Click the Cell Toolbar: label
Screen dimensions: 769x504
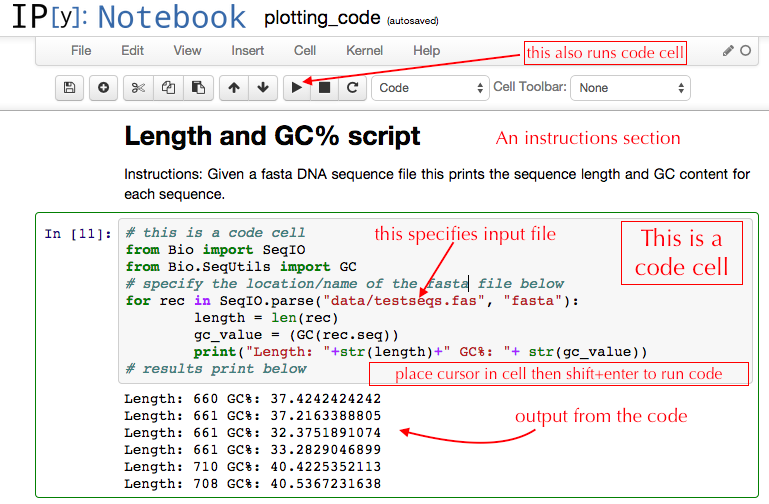coord(530,87)
